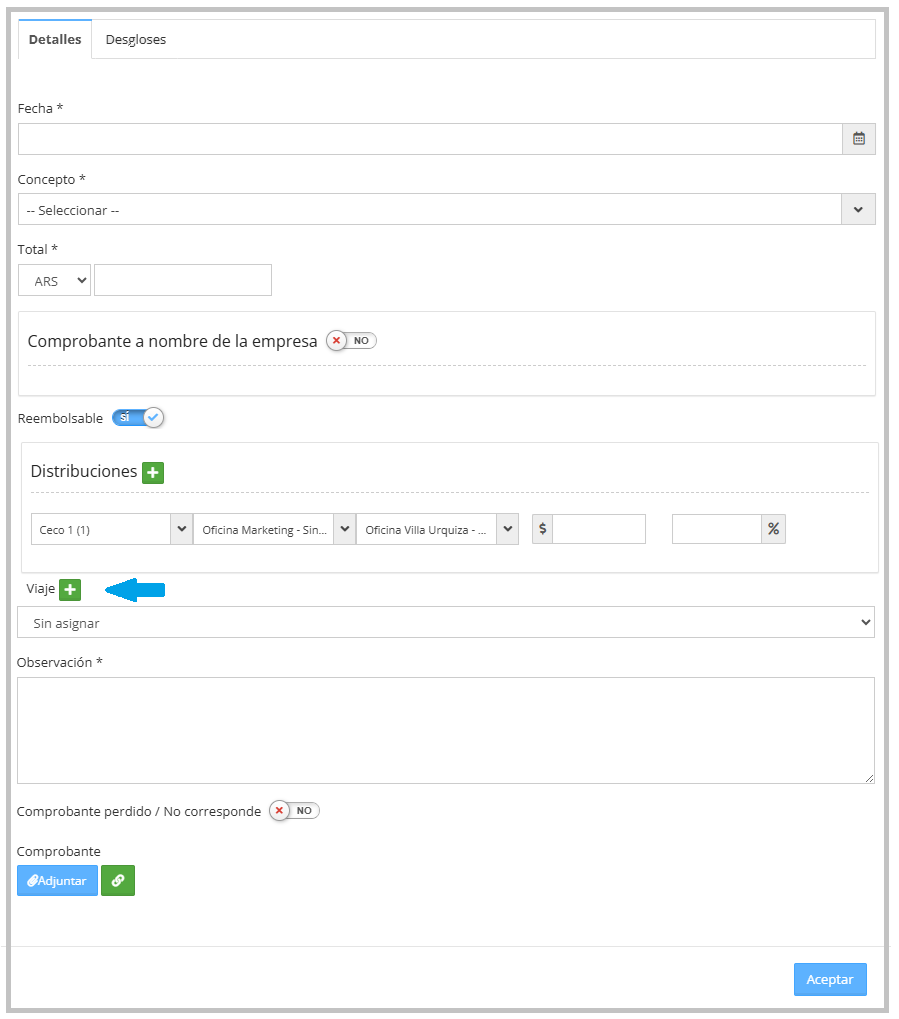Toggle Comprobante a nombre de la empresa

(351, 341)
